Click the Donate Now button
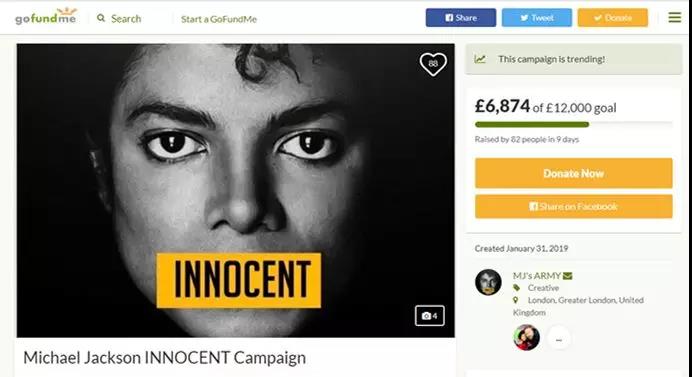Viewport: 692px width, 377px height. click(574, 173)
